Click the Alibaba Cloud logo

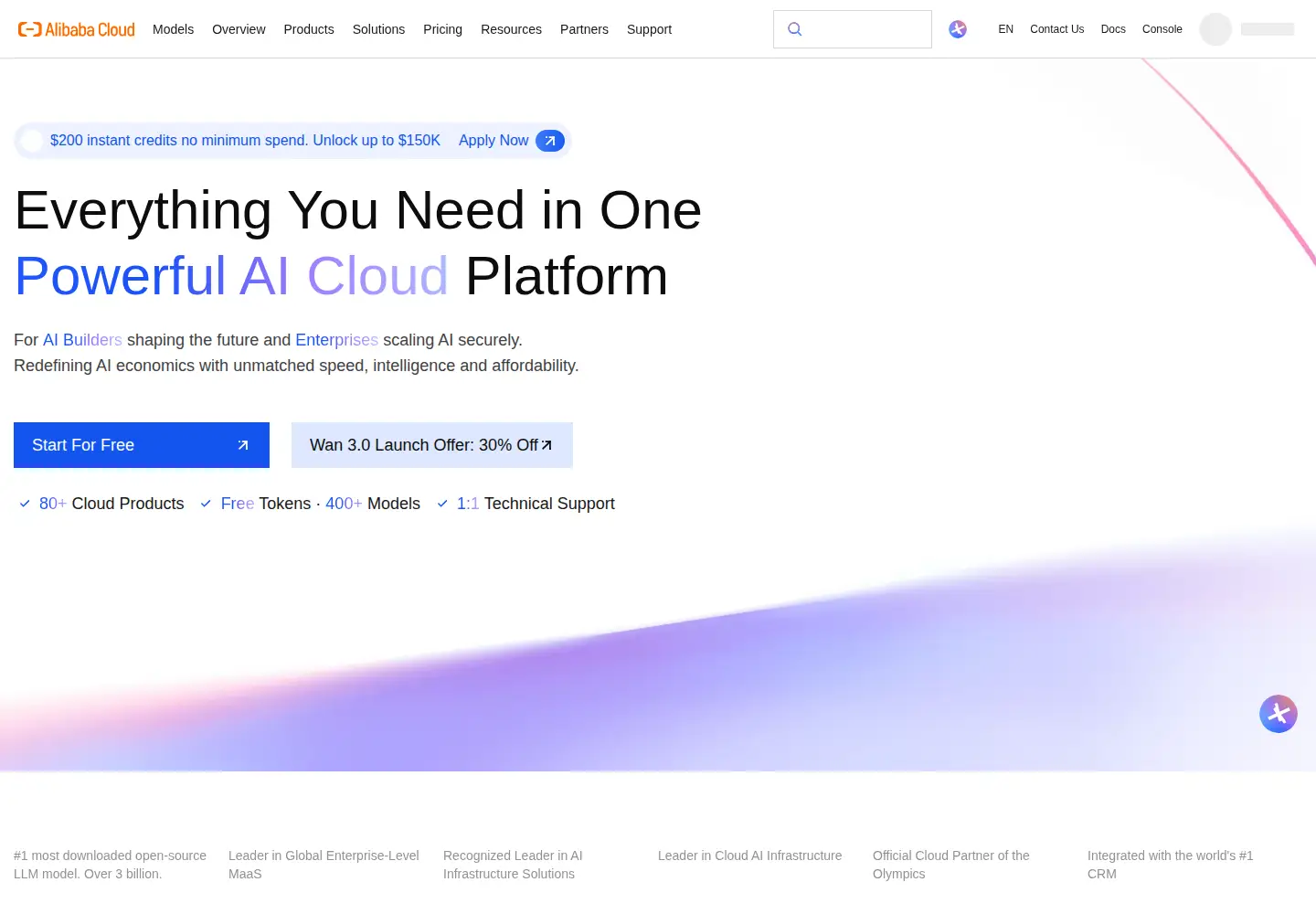[x=77, y=29]
